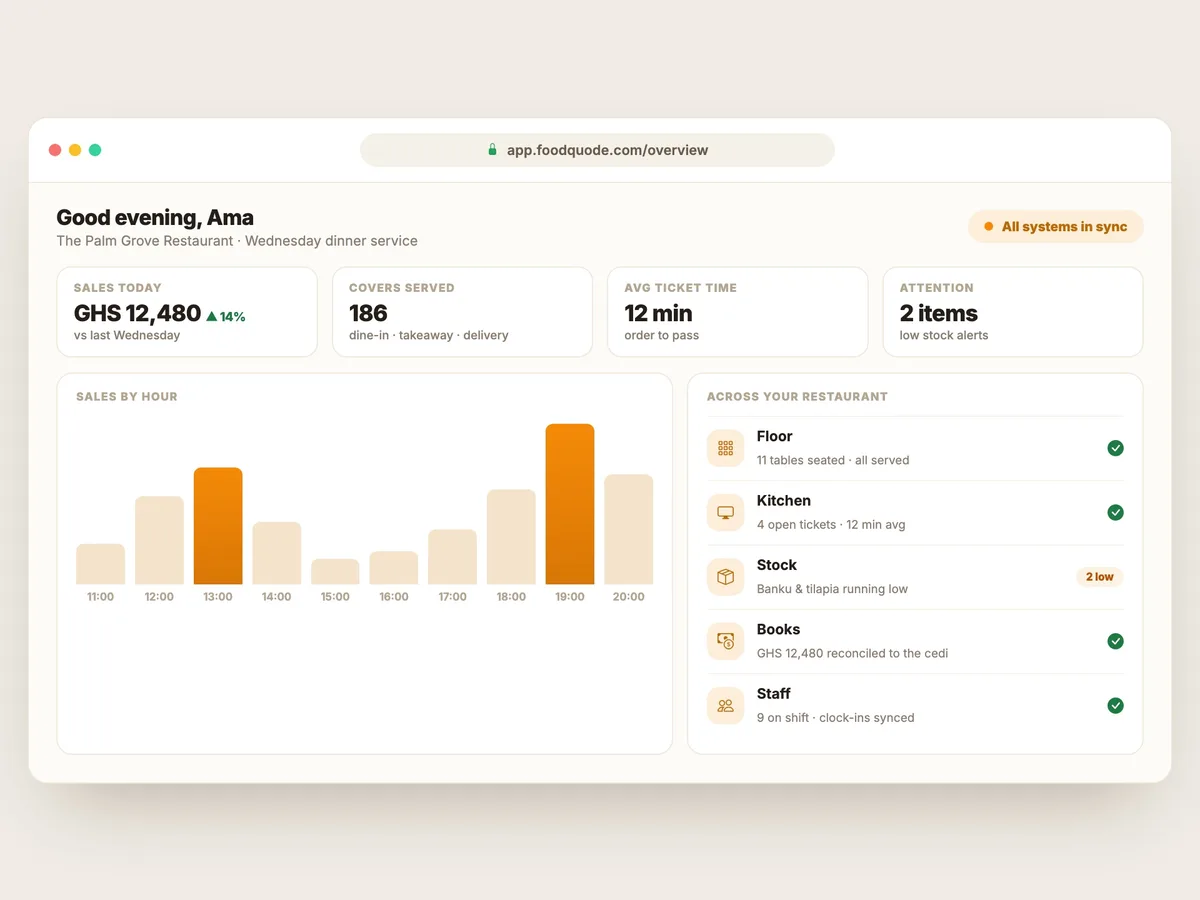Screen dimensions: 1200x900
Task: Select the Covers Served card
Action: (462, 312)
